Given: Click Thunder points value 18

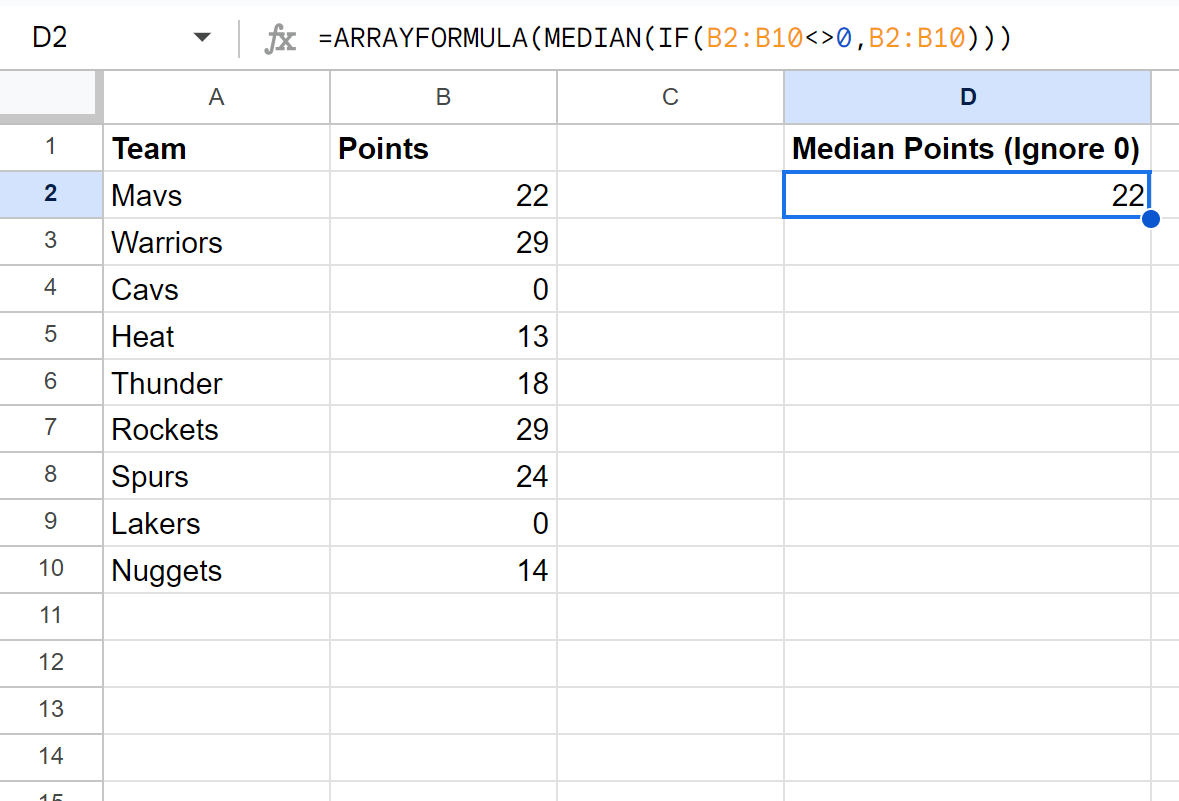Looking at the screenshot, I should pos(443,382).
